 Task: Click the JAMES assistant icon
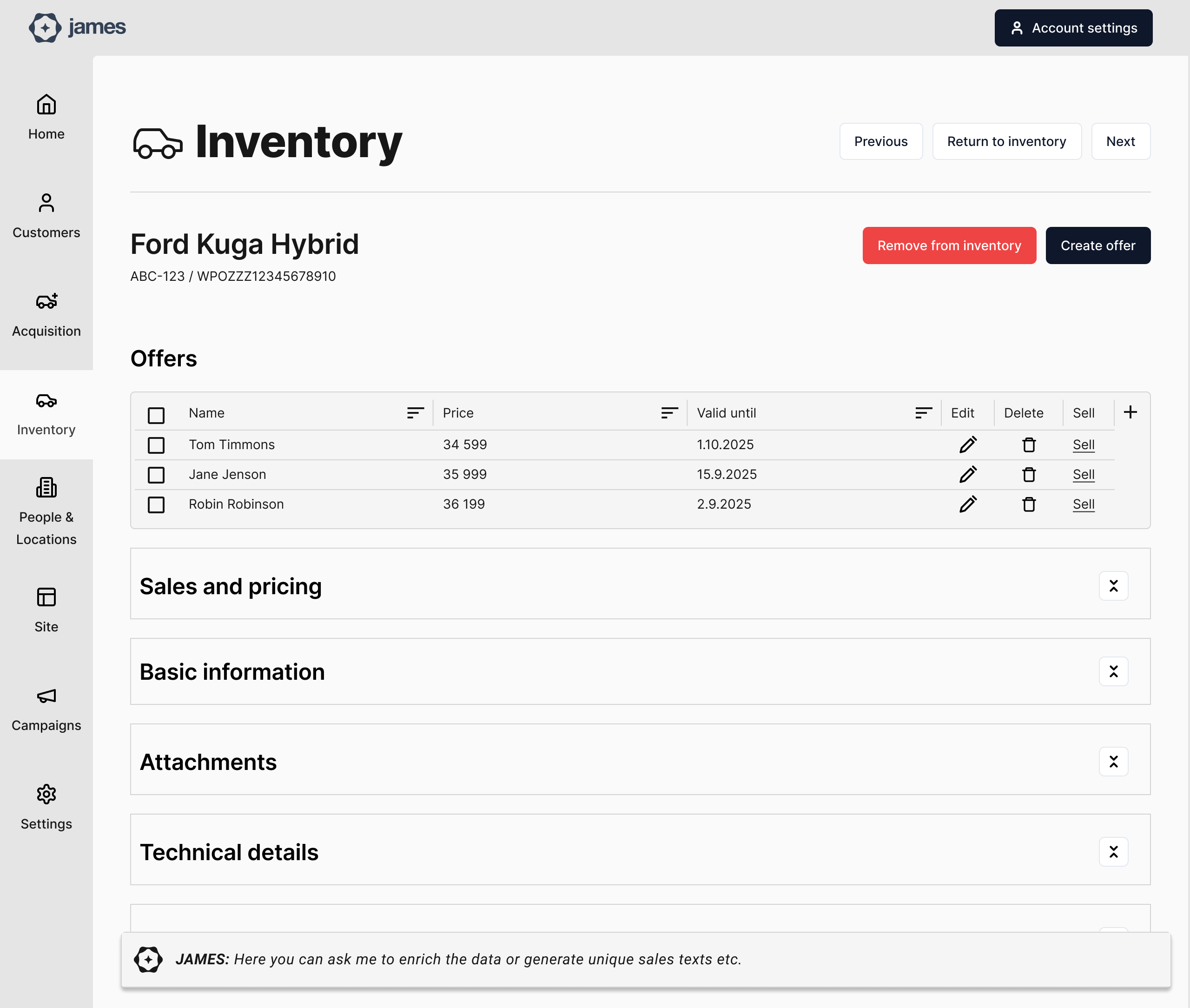pyautogui.click(x=148, y=960)
